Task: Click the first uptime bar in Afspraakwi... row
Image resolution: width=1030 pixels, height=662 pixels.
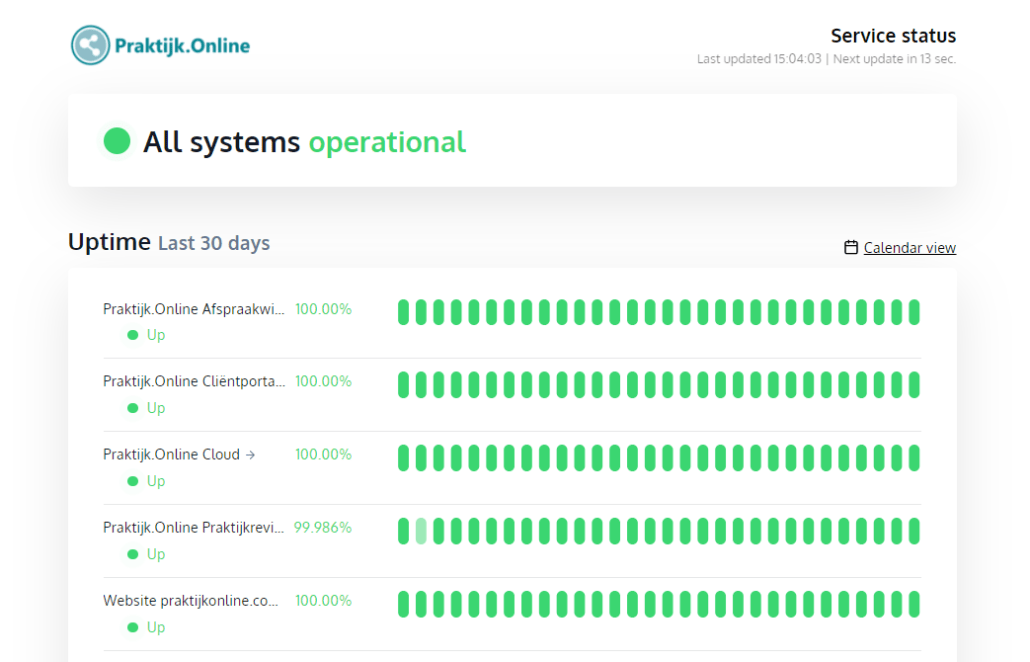Action: click(x=403, y=312)
